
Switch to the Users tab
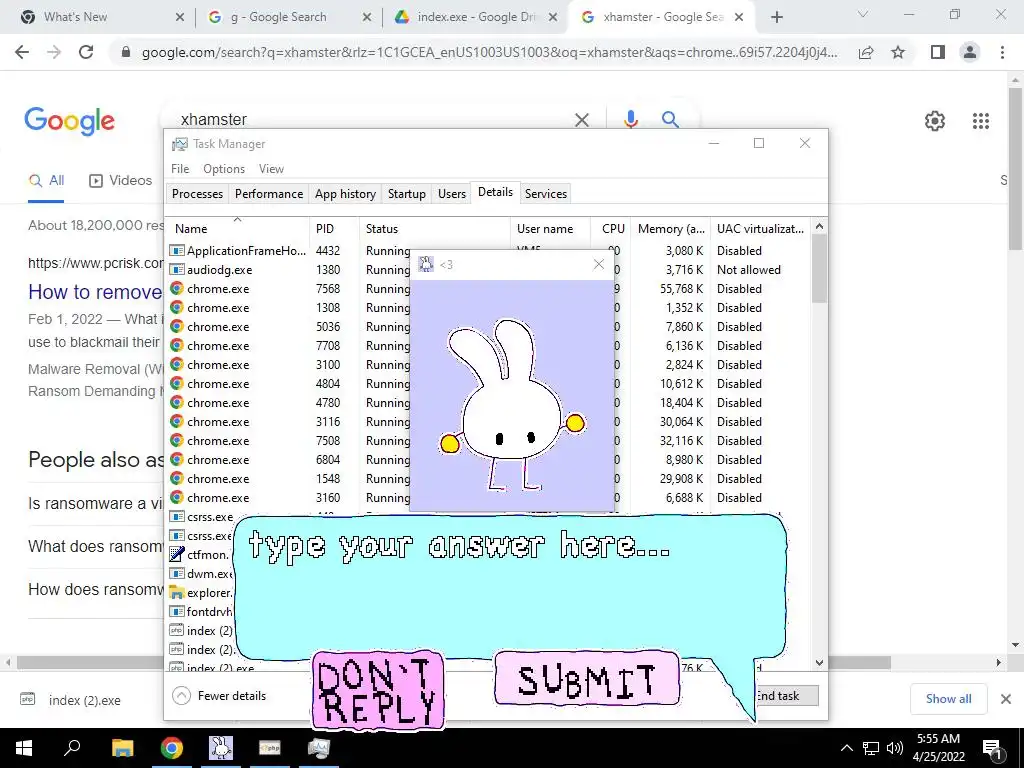[x=452, y=194]
